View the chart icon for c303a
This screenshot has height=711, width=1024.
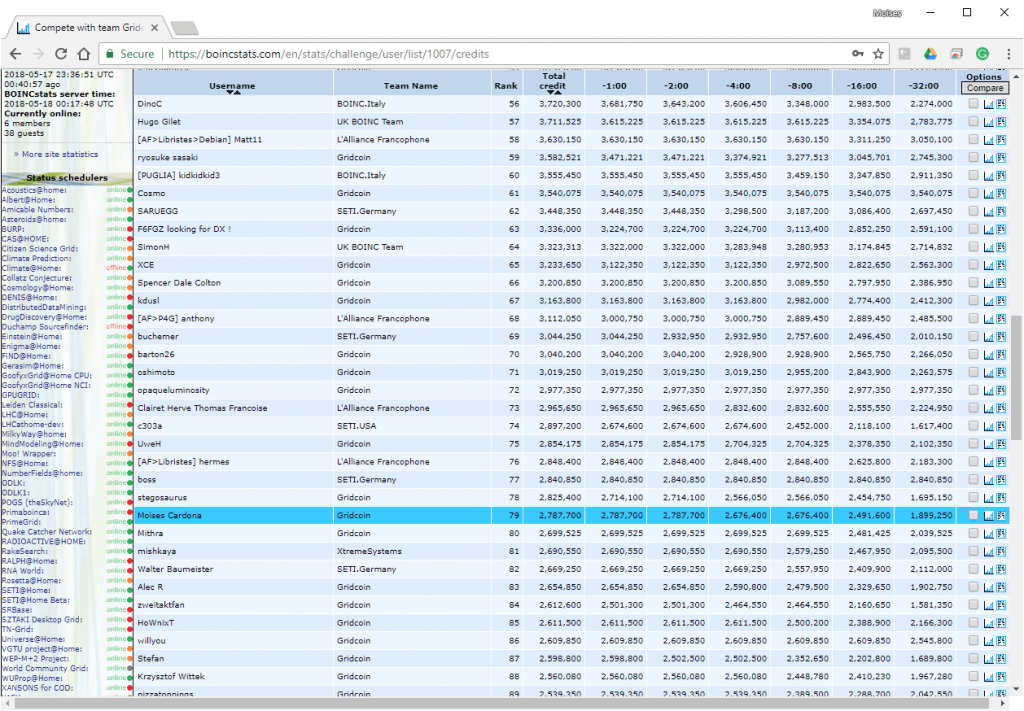988,426
